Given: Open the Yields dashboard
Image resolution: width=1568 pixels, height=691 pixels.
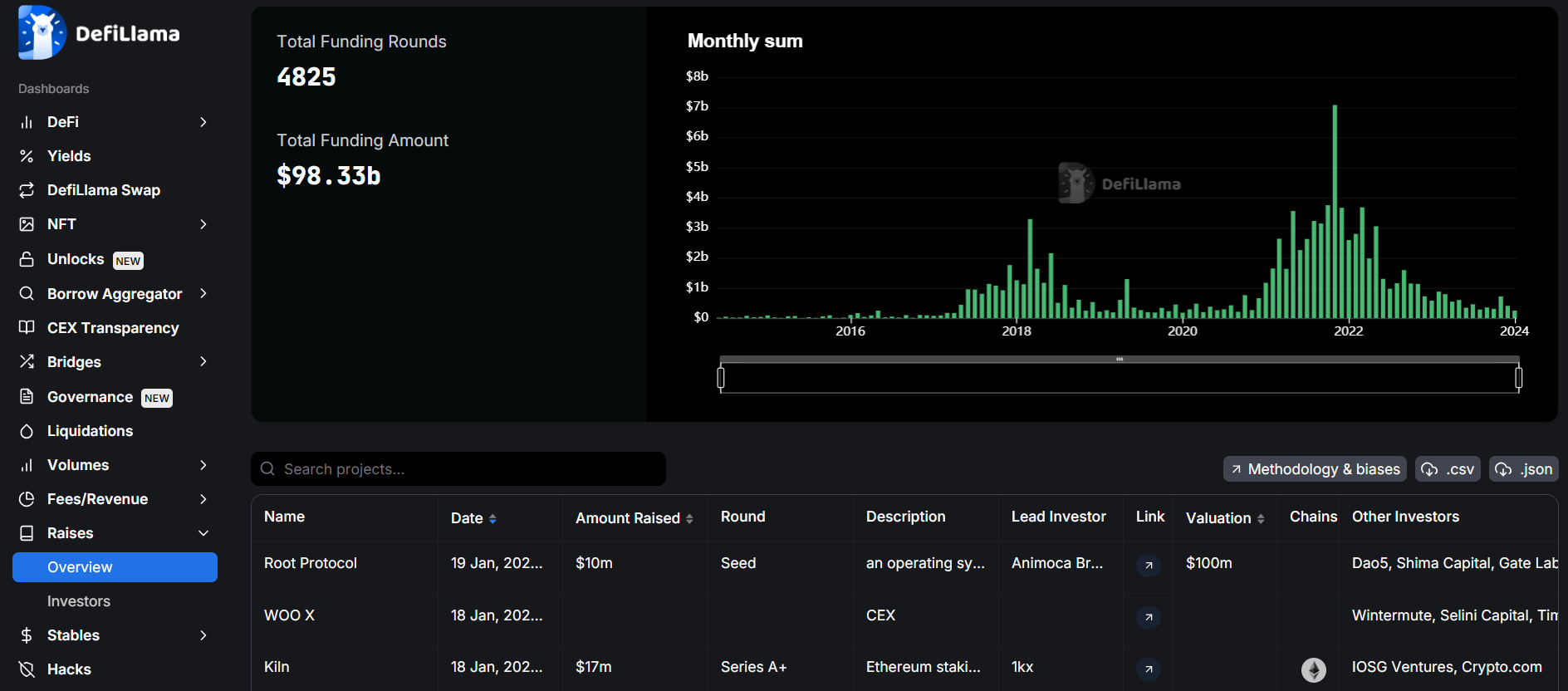Looking at the screenshot, I should [69, 156].
